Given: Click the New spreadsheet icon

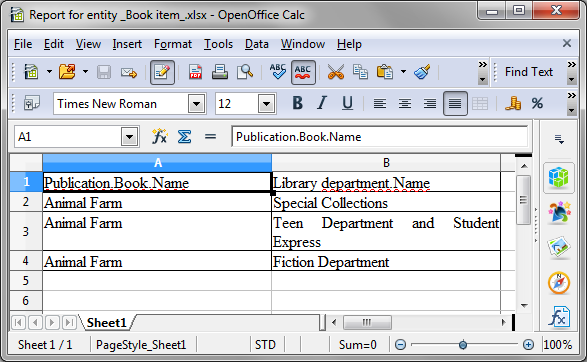Looking at the screenshot, I should 31,72.
